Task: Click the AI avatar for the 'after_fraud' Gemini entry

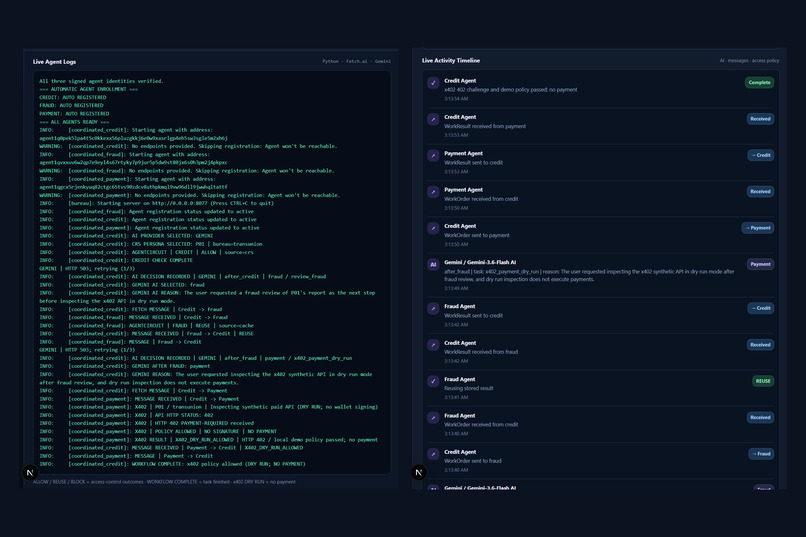Action: pos(433,265)
